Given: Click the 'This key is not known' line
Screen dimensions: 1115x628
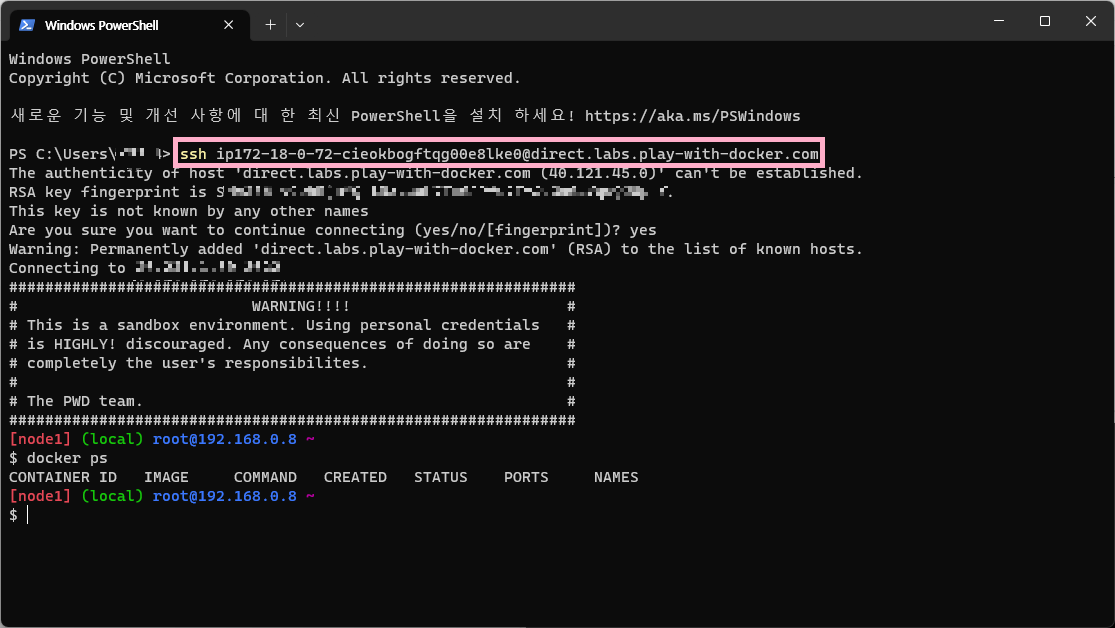Looking at the screenshot, I should (x=188, y=211).
